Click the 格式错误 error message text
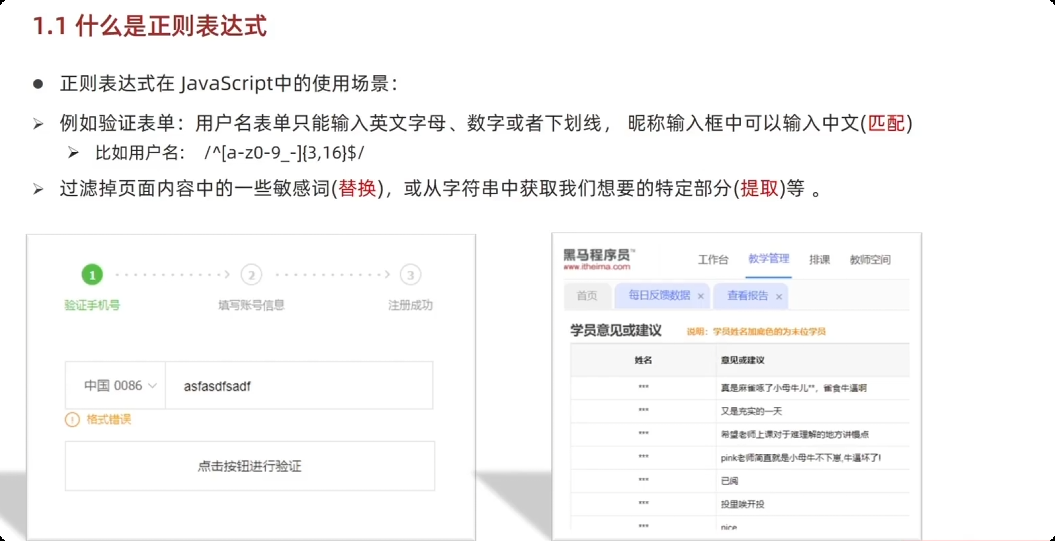The image size is (1055, 541). [x=108, y=419]
